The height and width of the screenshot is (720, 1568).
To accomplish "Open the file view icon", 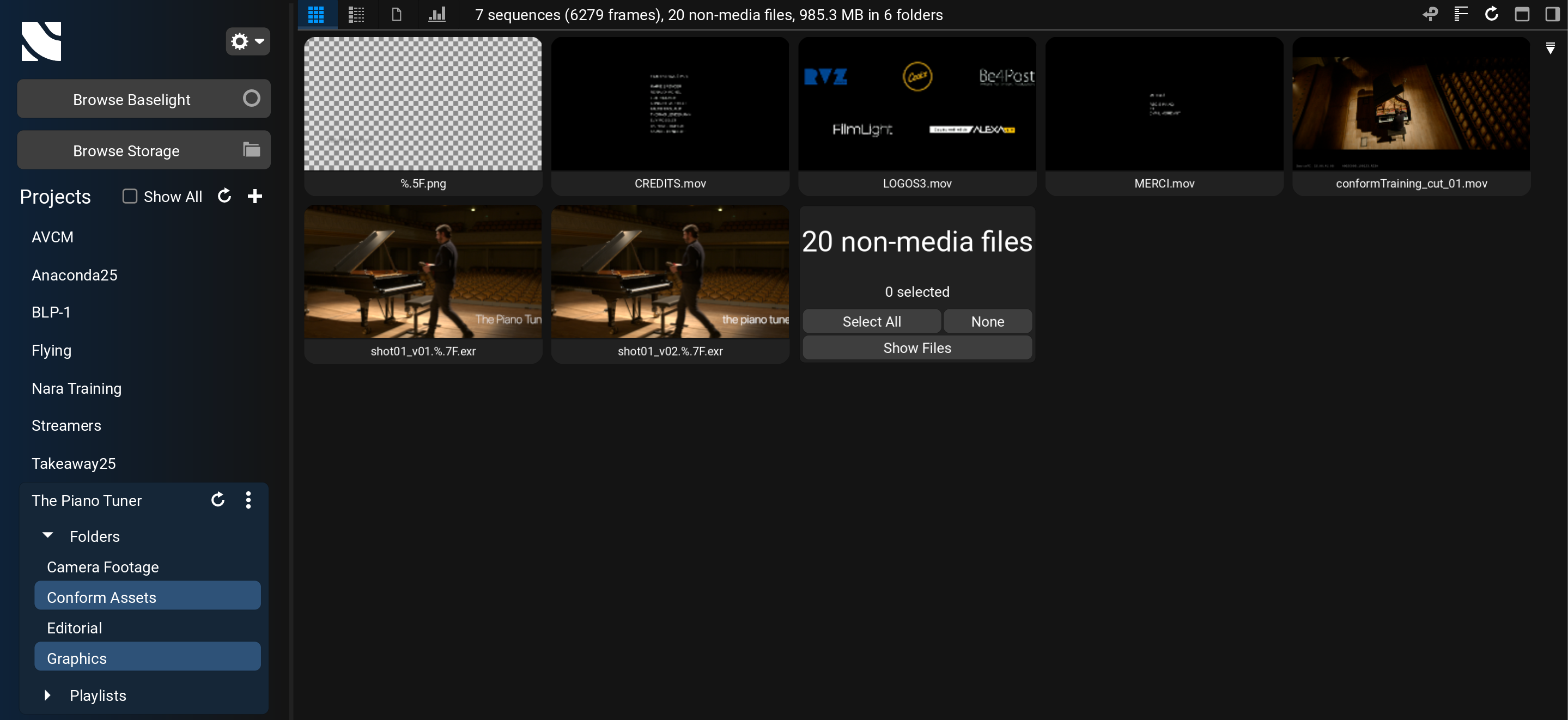I will (396, 14).
